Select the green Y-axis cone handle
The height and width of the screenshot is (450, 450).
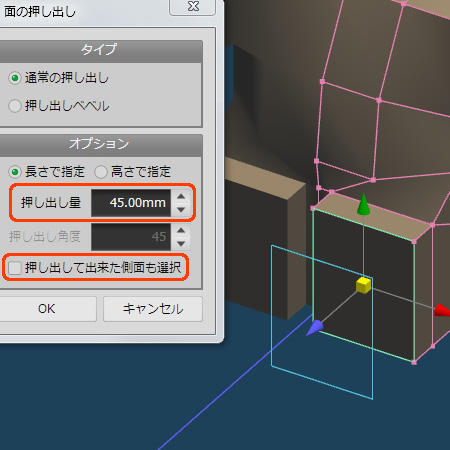[363, 205]
